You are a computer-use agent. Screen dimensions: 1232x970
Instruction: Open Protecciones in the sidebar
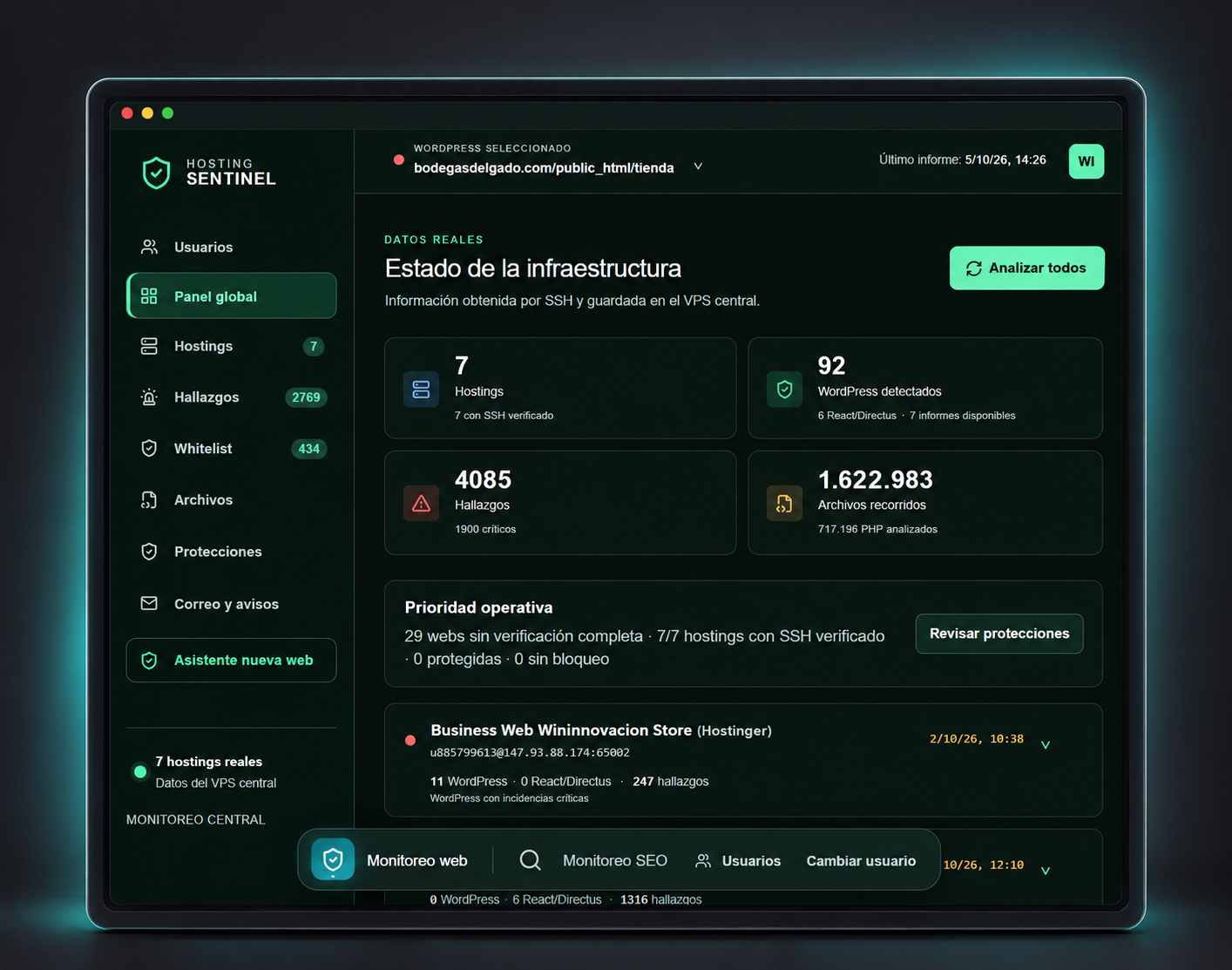[x=232, y=552]
